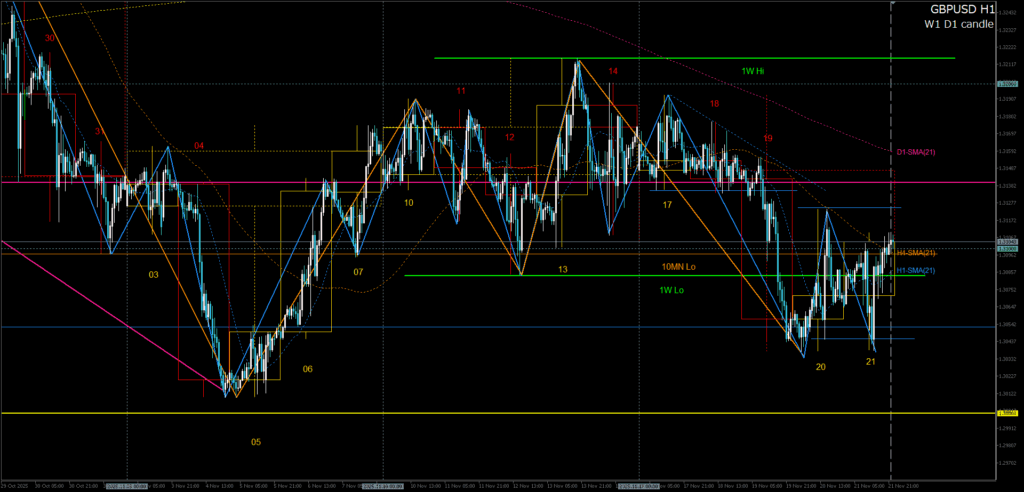Click the GBPUSD H1 chart title
This screenshot has height=492, width=1024.
[x=958, y=8]
